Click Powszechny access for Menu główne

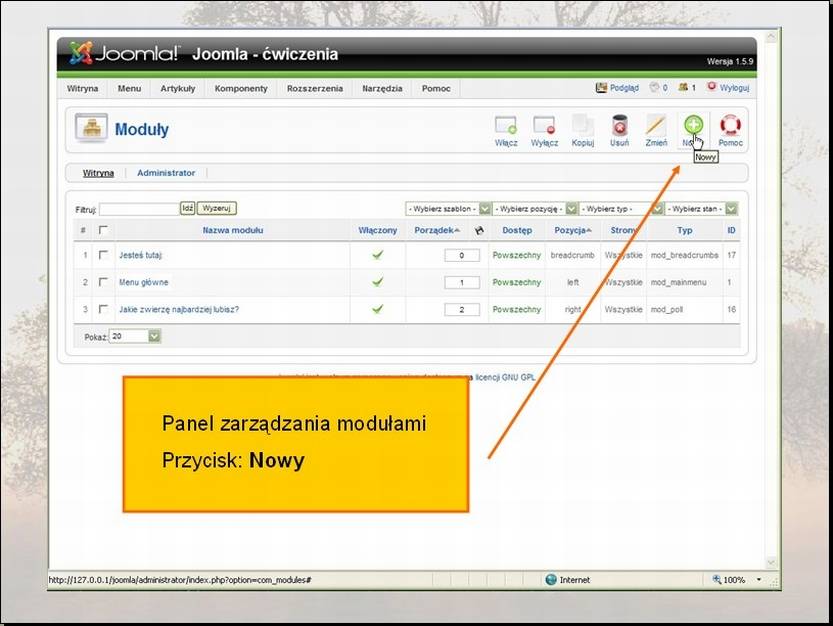516,282
